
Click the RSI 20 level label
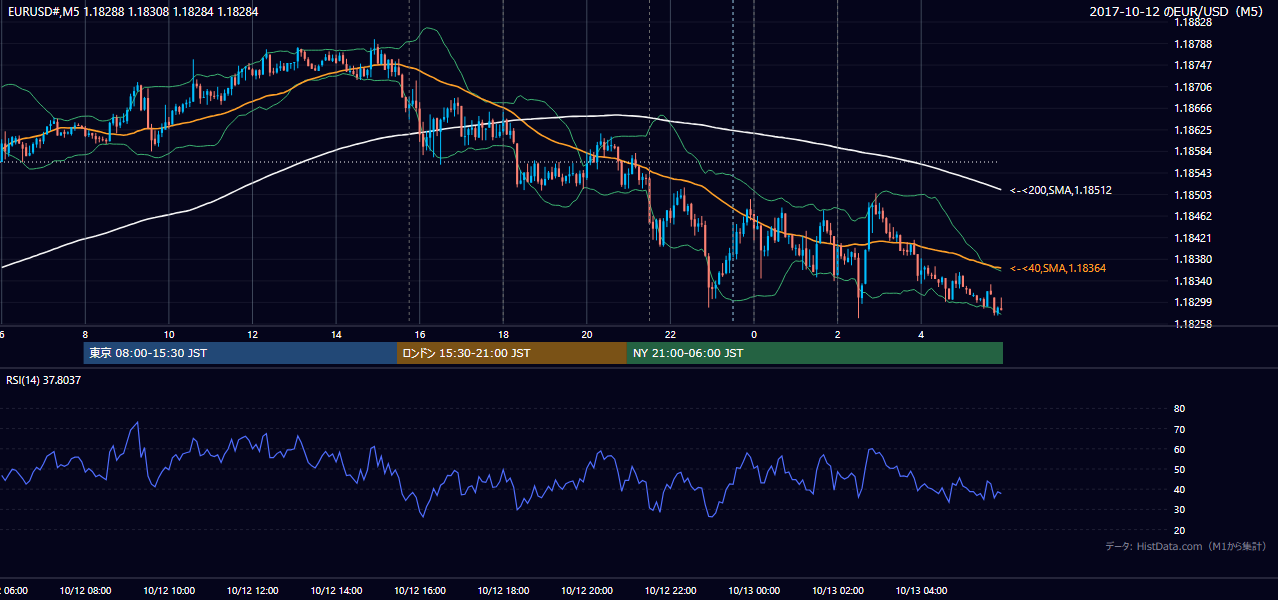tap(1179, 530)
